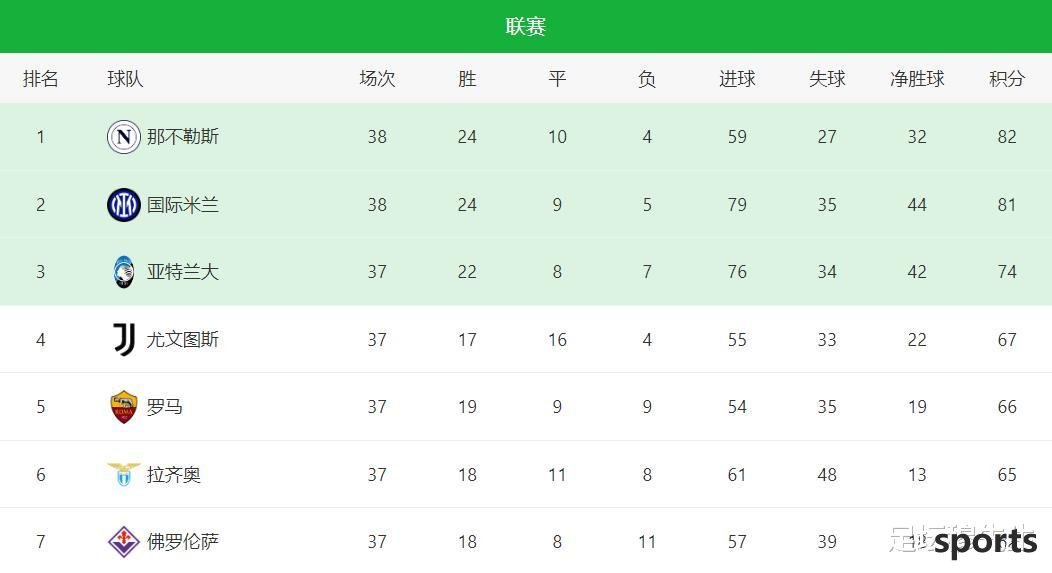Click the 排名 column header
Image resolution: width=1052 pixels, height=573 pixels.
click(41, 79)
